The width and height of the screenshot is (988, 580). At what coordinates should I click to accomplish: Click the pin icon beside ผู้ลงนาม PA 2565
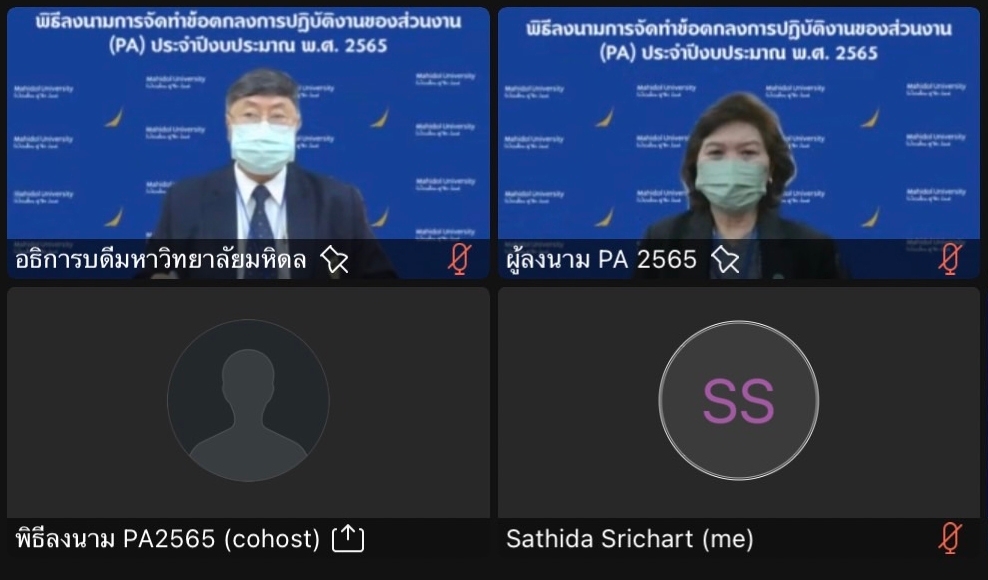tap(725, 259)
